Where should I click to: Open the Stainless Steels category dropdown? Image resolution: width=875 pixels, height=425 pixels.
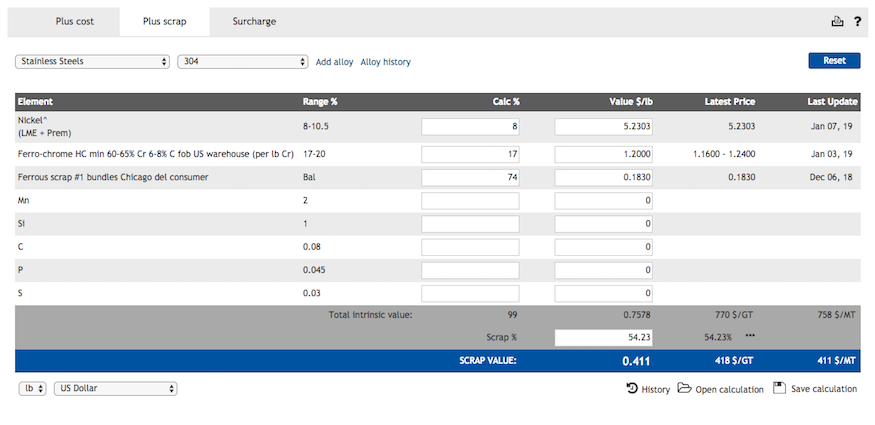click(x=92, y=61)
